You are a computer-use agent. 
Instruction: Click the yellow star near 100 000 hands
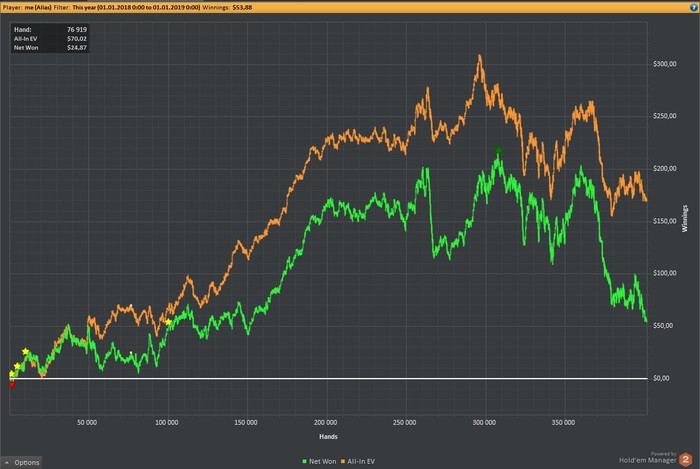168,322
